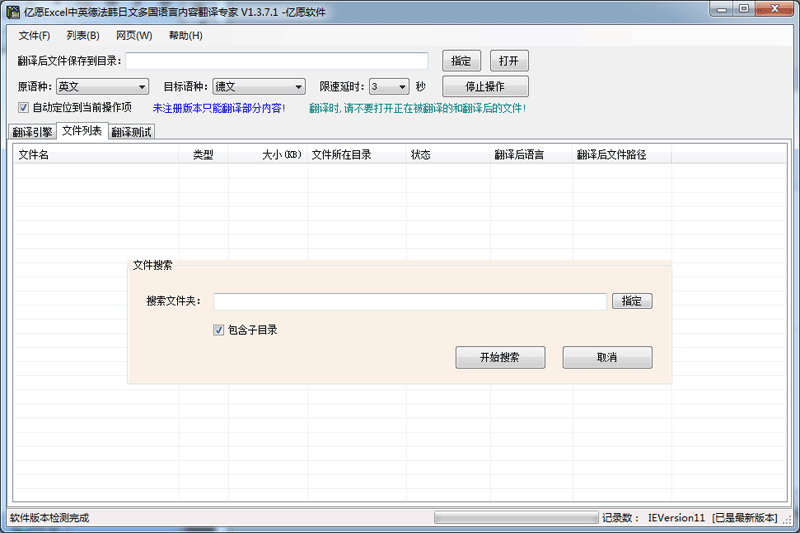This screenshot has width=800, height=533.
Task: Minimize the application window
Action: point(721,9)
